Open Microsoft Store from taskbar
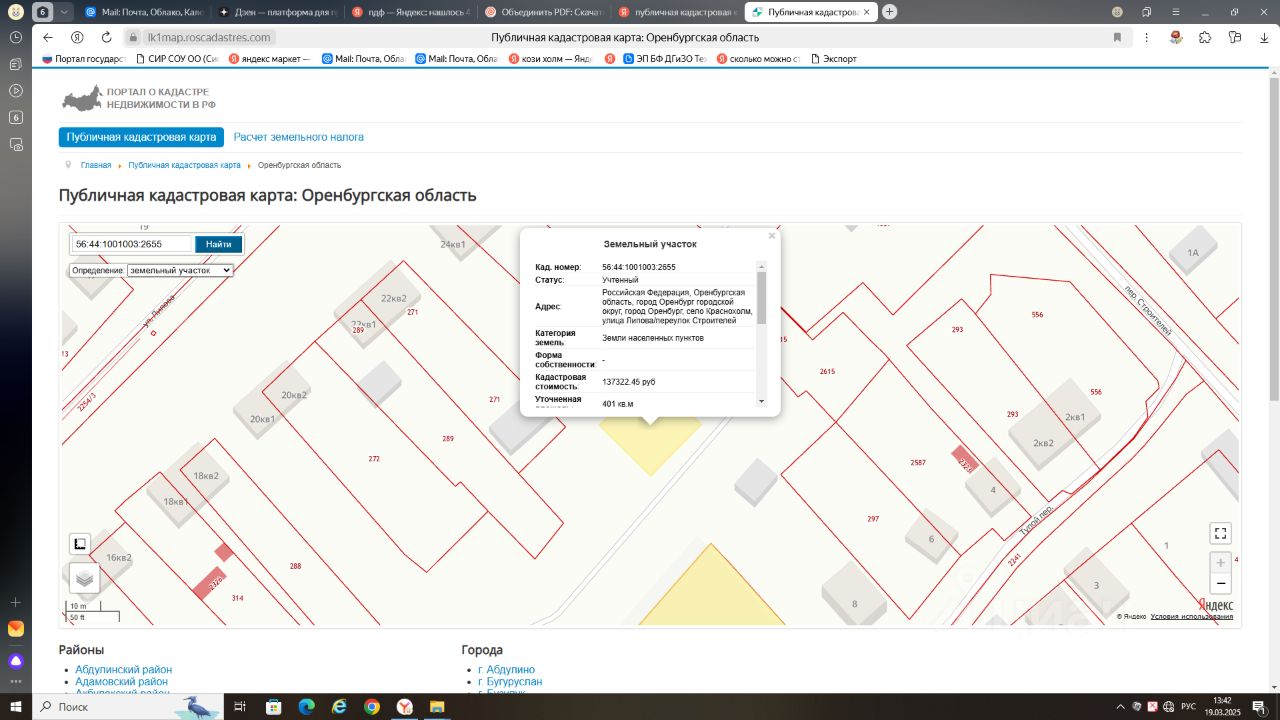This screenshot has height=720, width=1280. (273, 706)
